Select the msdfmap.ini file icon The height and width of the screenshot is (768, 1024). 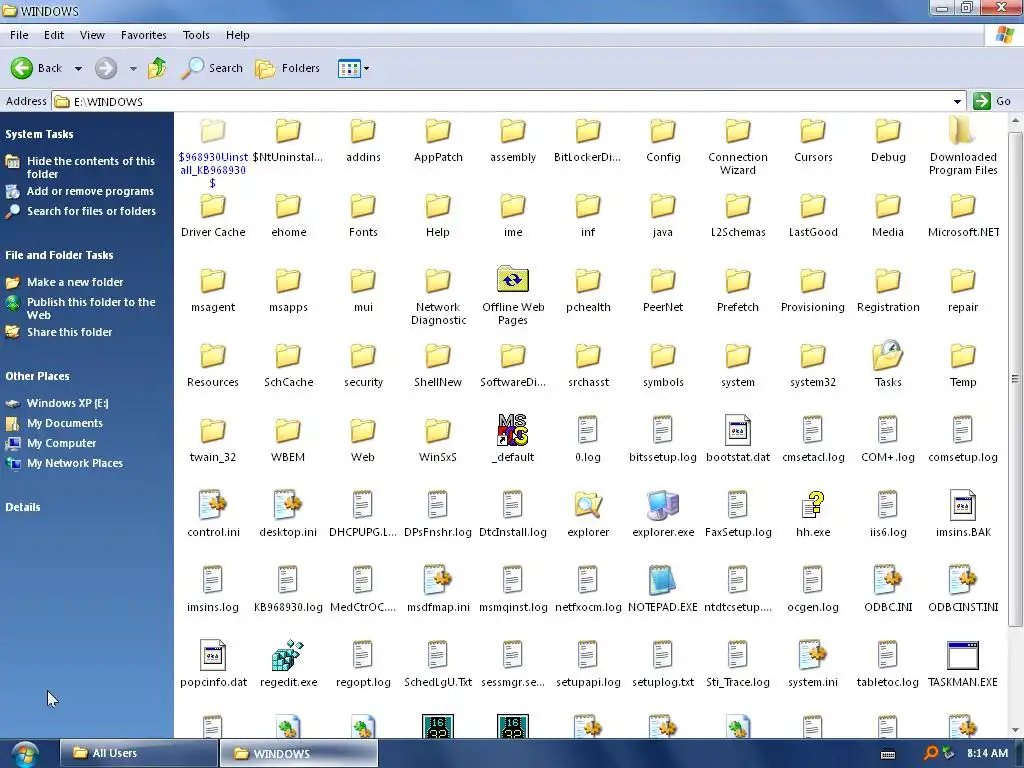[x=438, y=580]
